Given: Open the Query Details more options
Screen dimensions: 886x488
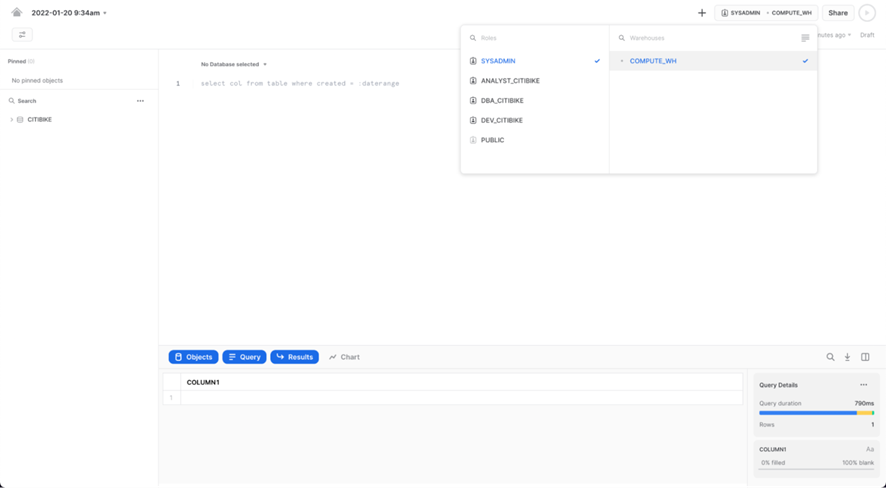Looking at the screenshot, I should point(864,385).
